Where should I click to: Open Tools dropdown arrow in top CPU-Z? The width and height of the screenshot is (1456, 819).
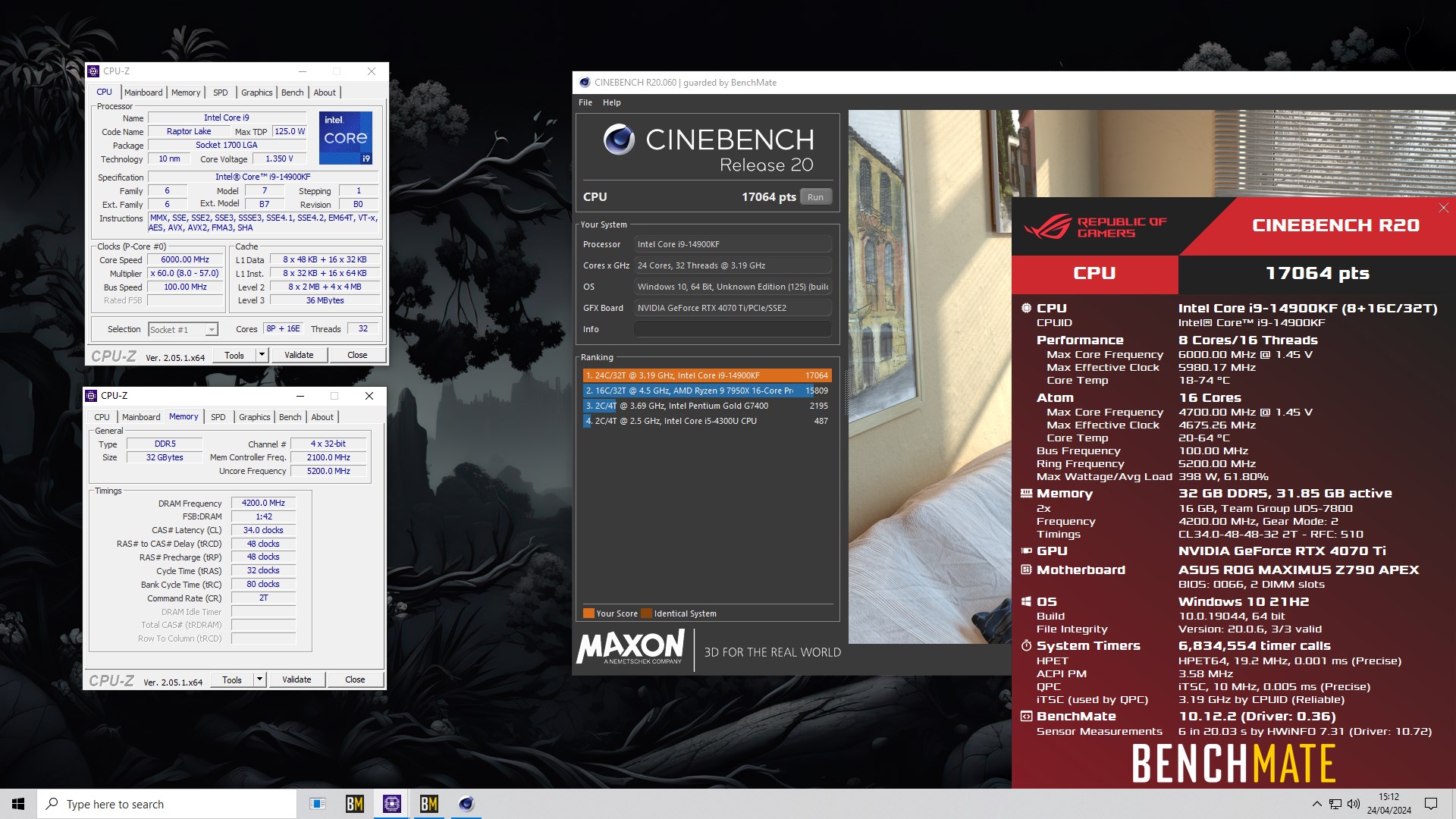pos(262,355)
